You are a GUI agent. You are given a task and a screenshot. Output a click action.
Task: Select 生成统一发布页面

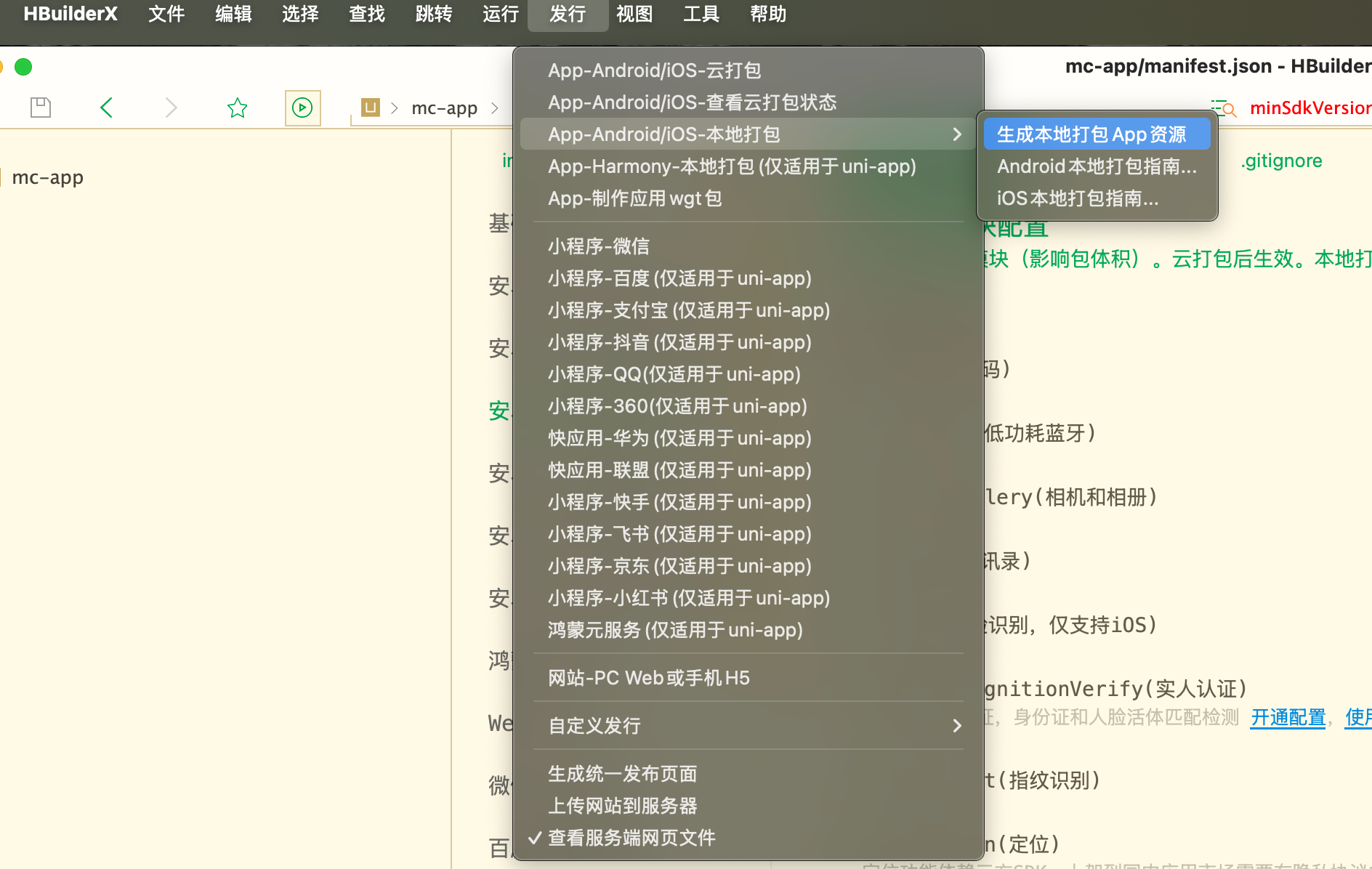748,774
